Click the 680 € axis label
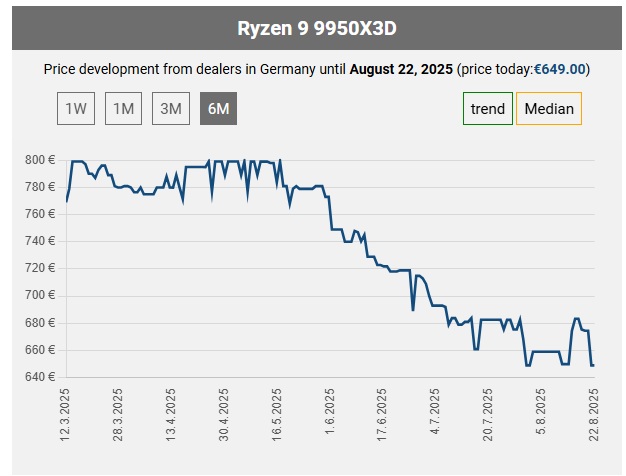The width and height of the screenshot is (626, 476). pos(40,323)
